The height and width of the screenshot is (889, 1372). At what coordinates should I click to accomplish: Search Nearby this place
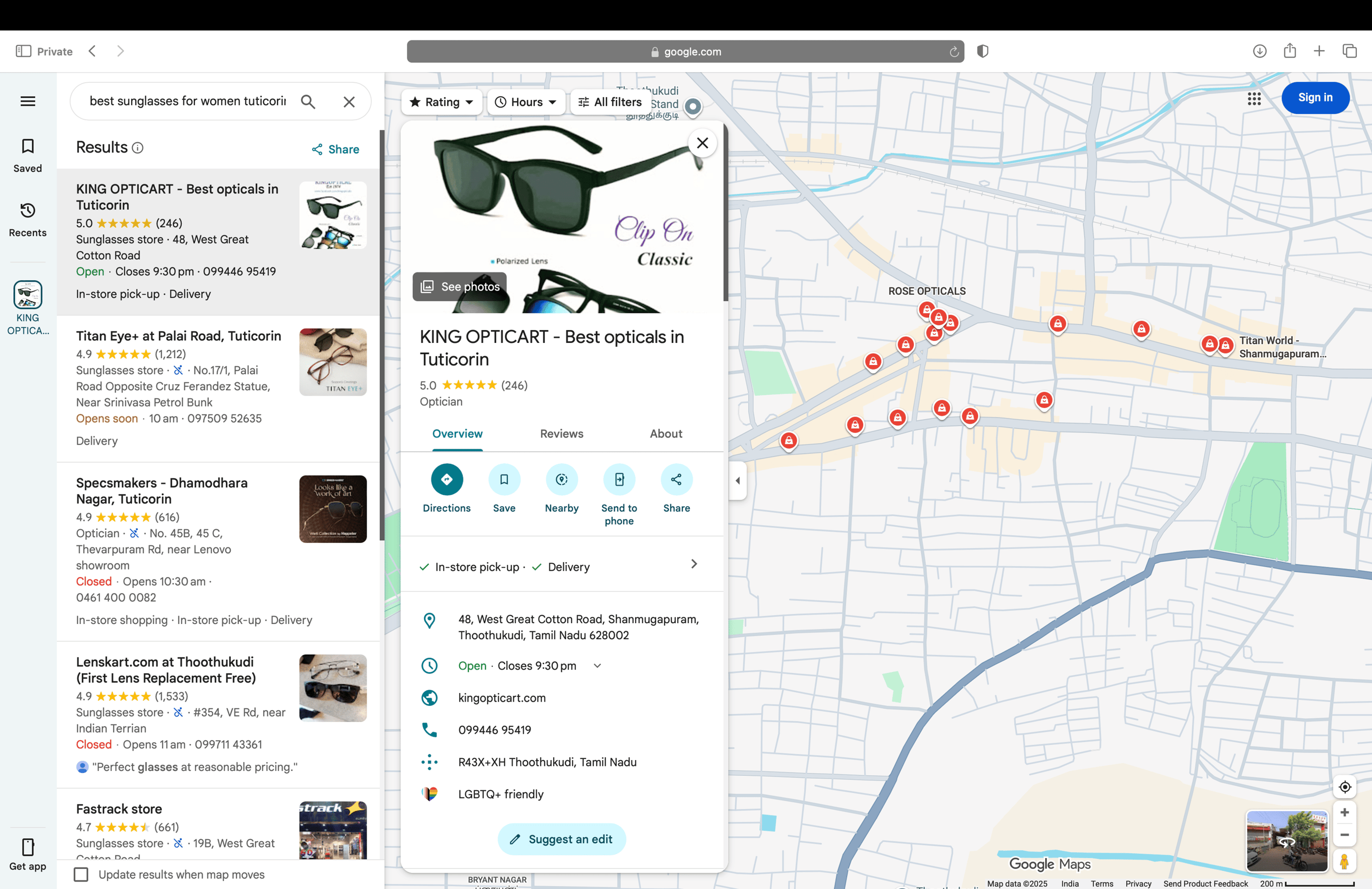coord(562,480)
